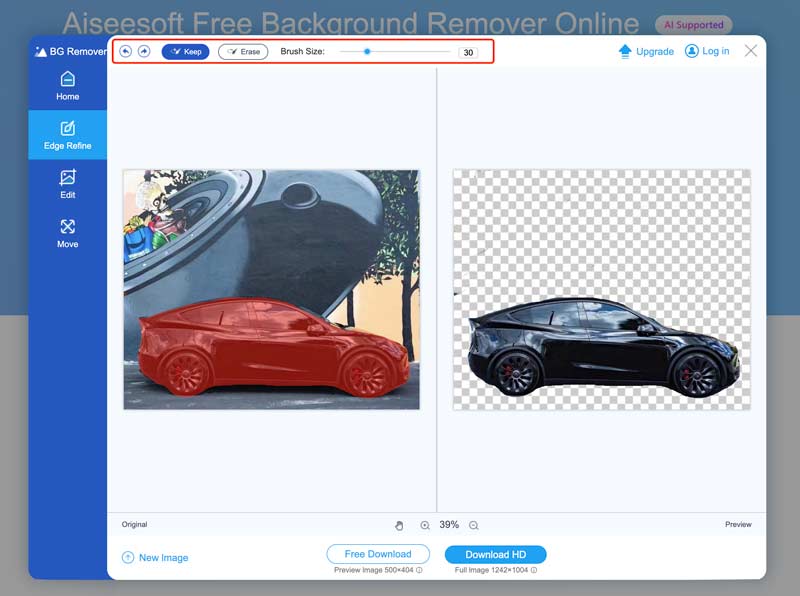Click the info icon beside Preview Image 500×404

pyautogui.click(x=419, y=570)
